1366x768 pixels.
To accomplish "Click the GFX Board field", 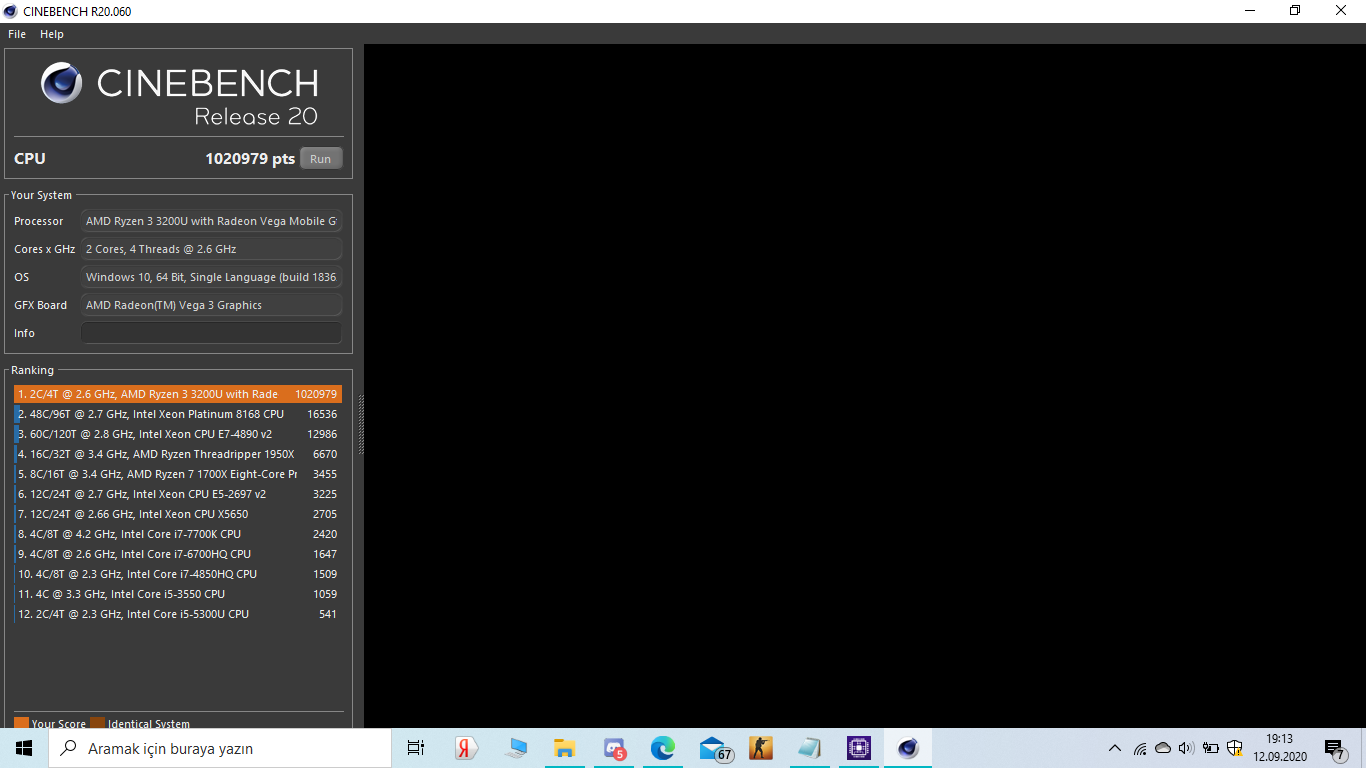I will (211, 305).
